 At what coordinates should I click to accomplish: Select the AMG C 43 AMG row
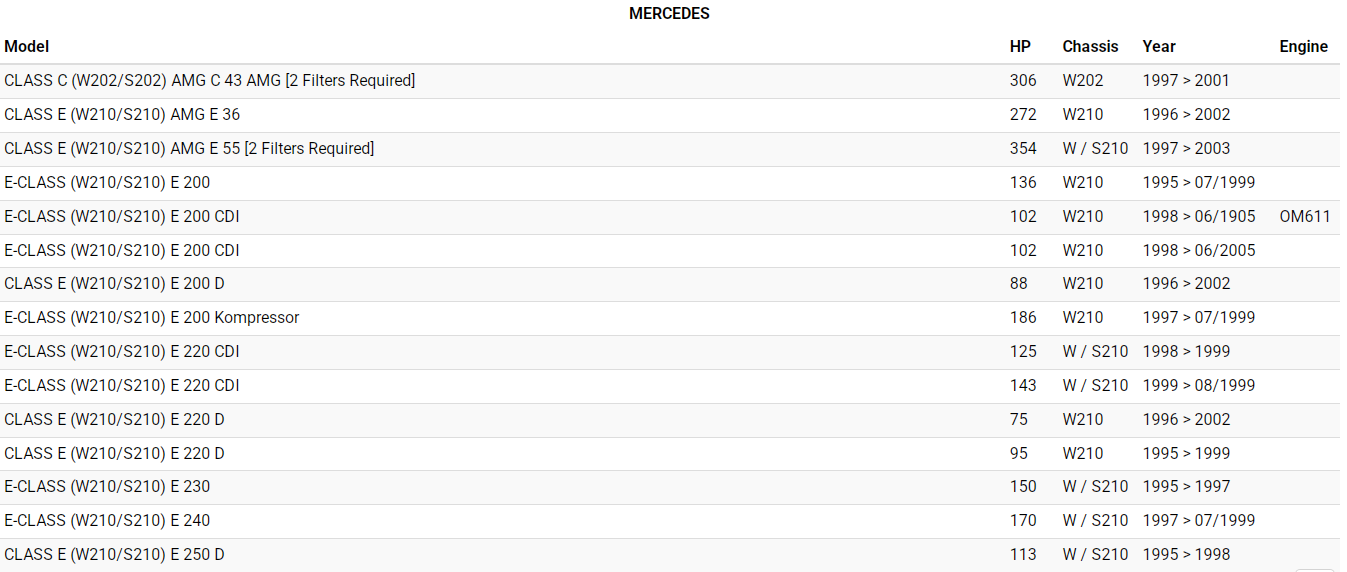[209, 80]
